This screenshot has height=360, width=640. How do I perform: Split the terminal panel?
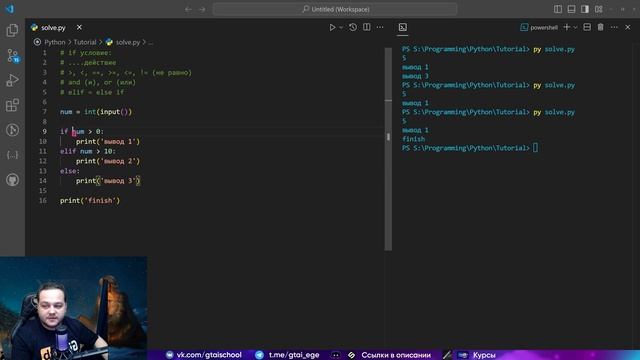tap(587, 27)
